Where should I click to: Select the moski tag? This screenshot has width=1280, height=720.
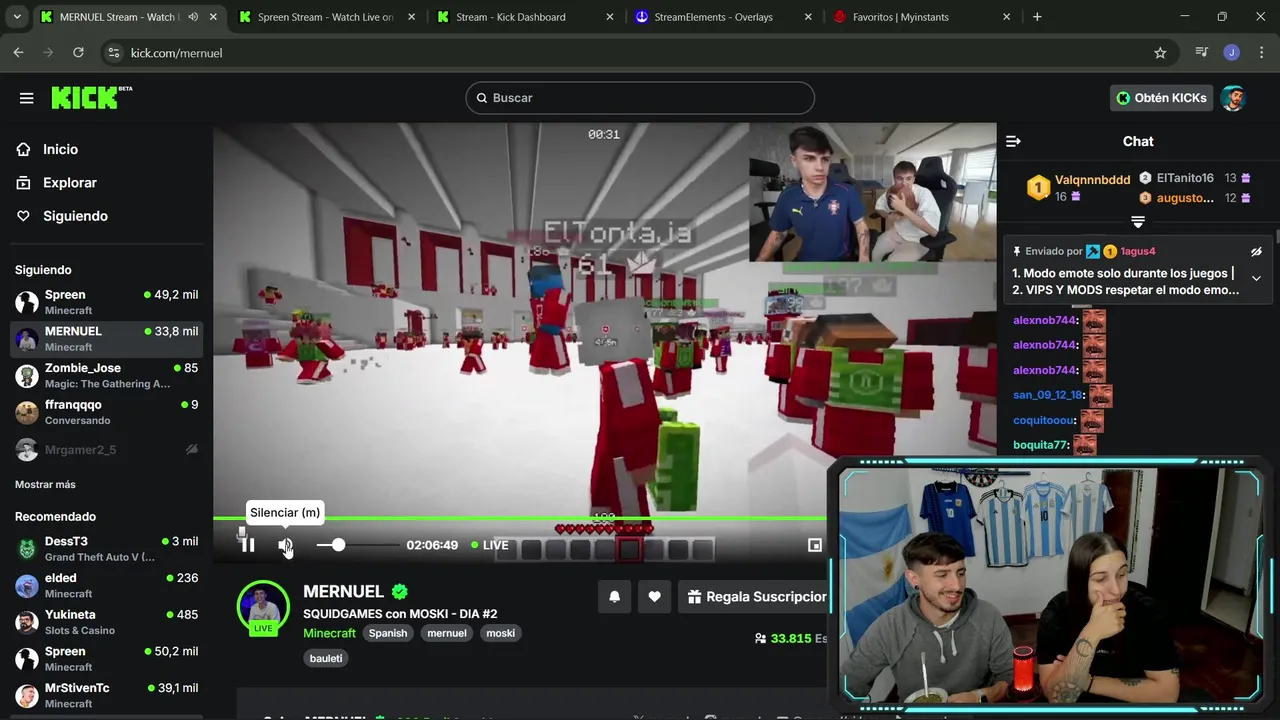point(500,633)
